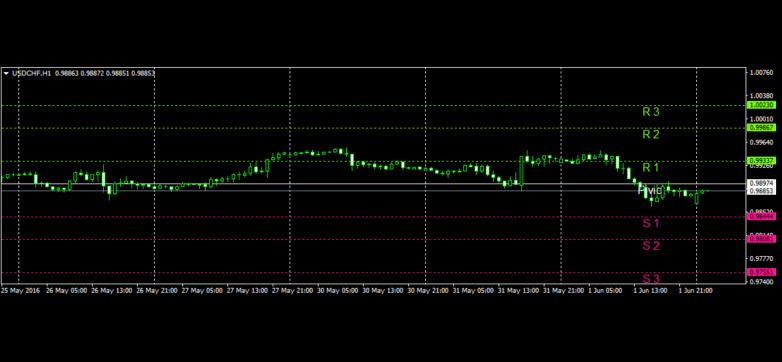782x362 pixels.
Task: Click the 30 May 21:00 time label
Action: (x=428, y=290)
